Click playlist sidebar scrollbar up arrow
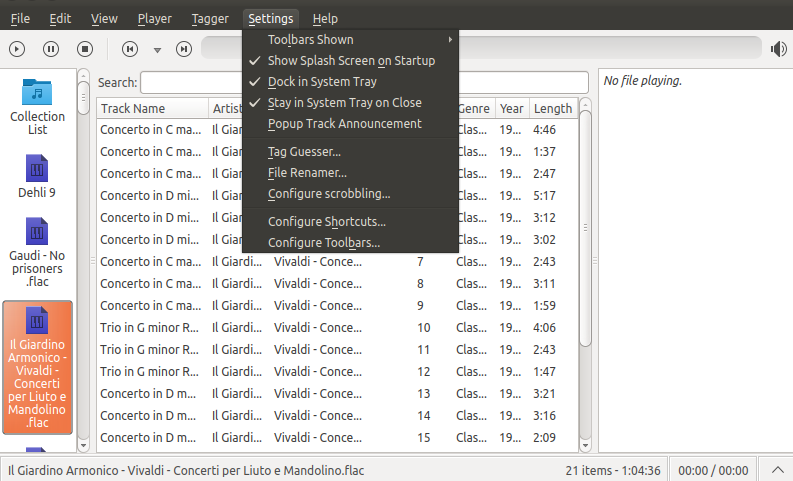Screen dimensions: 793x481 click(x=83, y=75)
